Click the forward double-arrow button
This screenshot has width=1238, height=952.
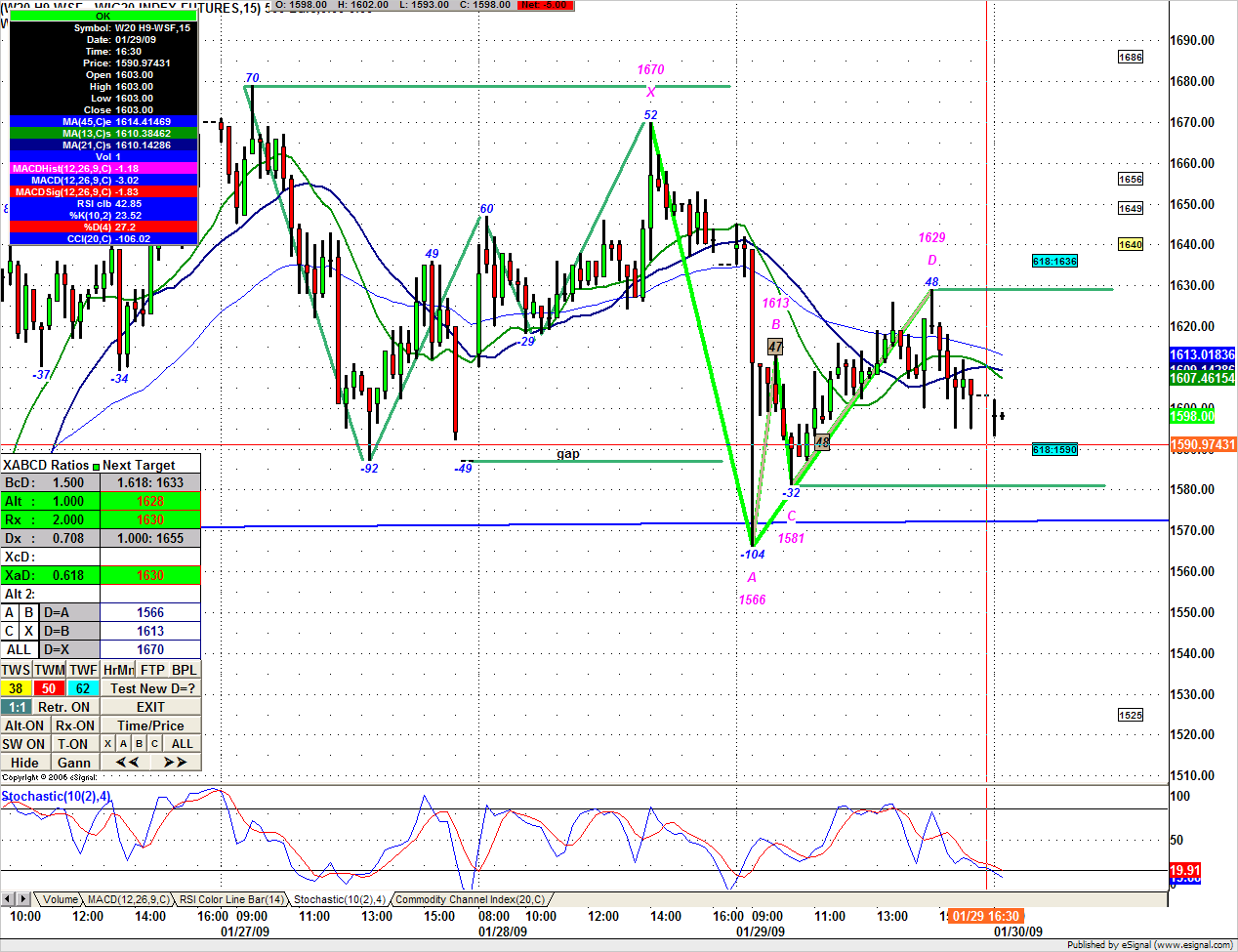coord(175,763)
